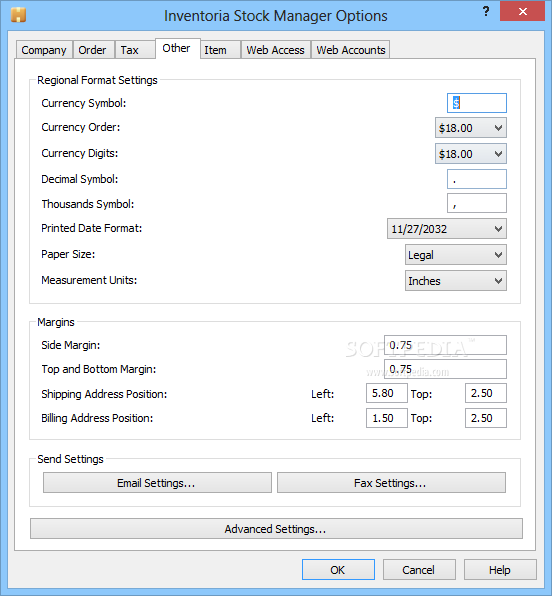
Task: Click the Shipping Address Position label
Action: (104, 394)
